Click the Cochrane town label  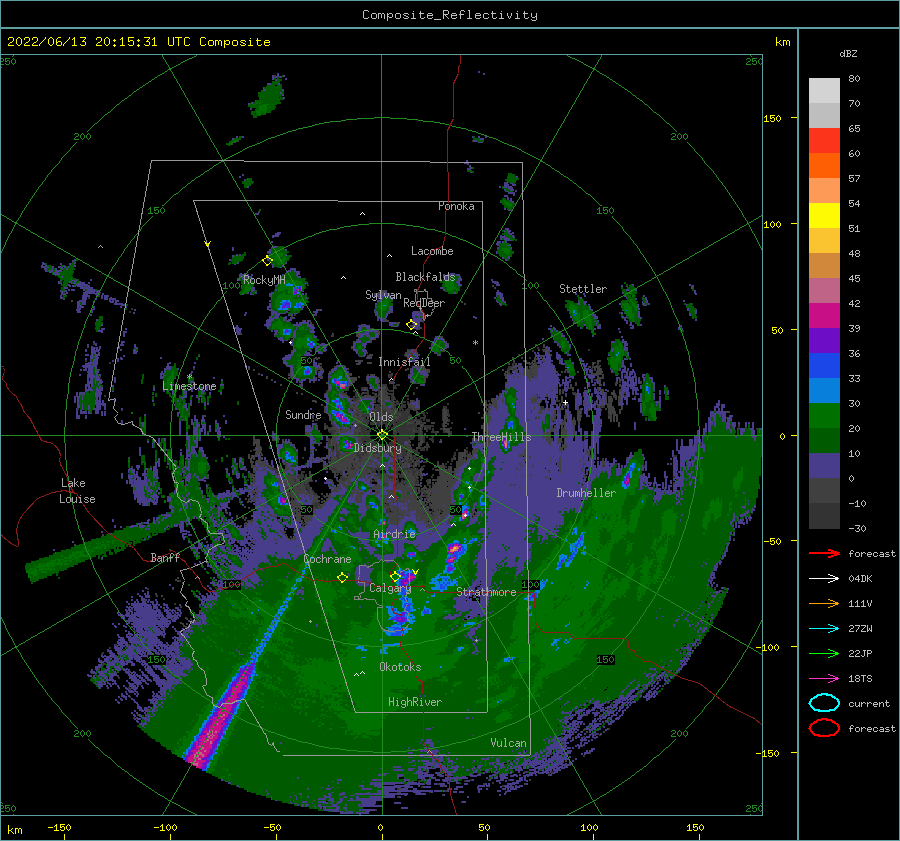[327, 559]
